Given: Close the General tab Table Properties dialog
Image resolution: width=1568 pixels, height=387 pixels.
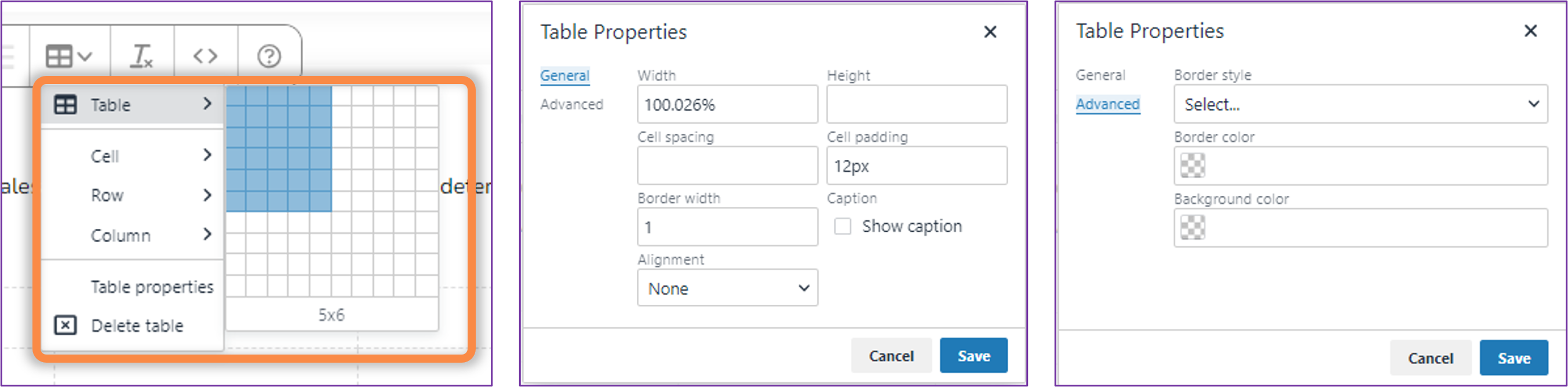Looking at the screenshot, I should tap(990, 32).
